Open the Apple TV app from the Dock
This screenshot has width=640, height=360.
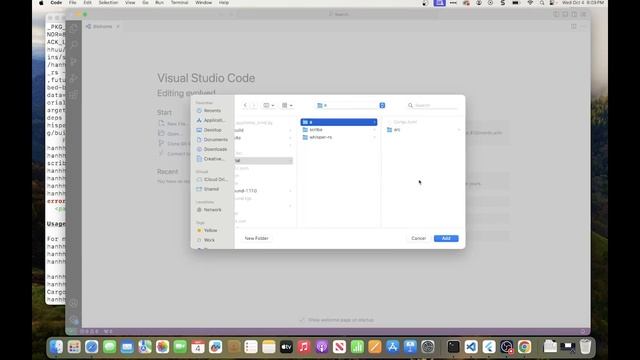tap(286, 347)
